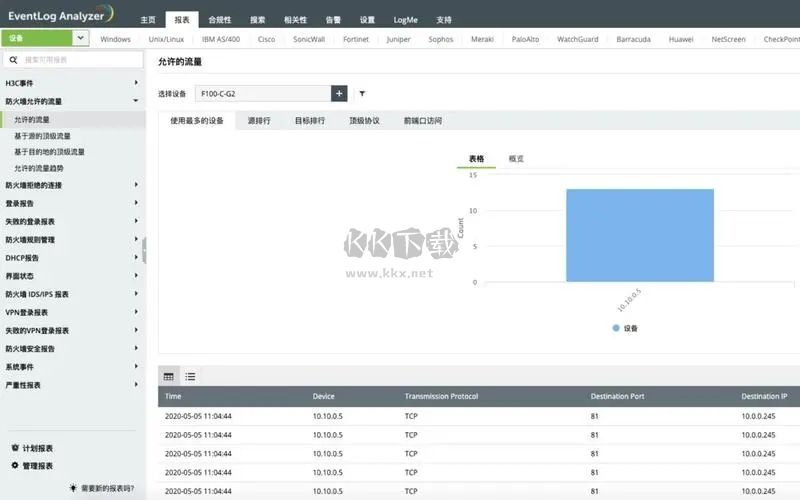Focus the report search input field
This screenshot has height=500, width=800.
point(73,60)
